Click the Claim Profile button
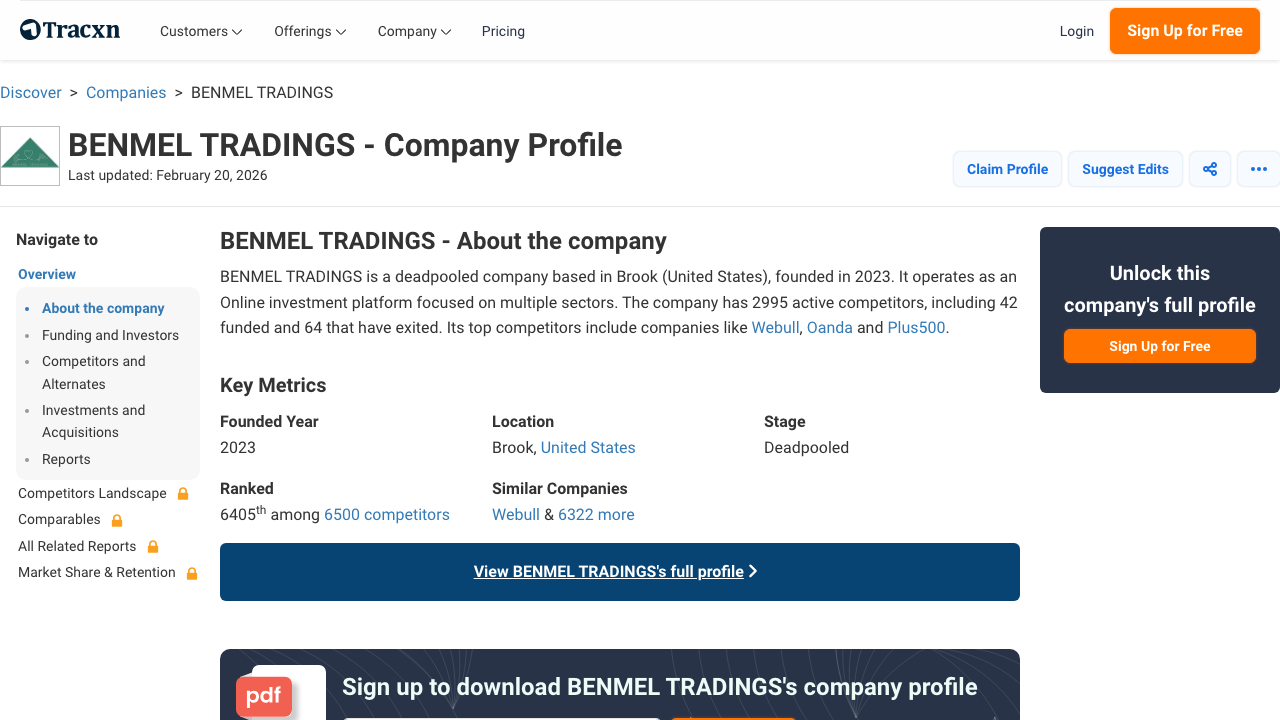1280x720 pixels. 1007,169
